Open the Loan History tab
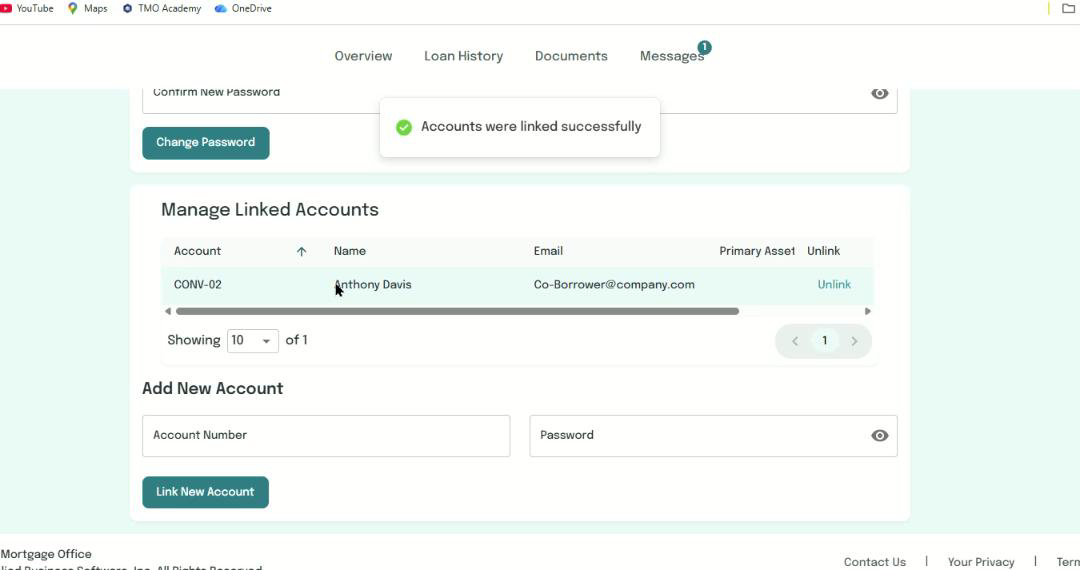Viewport: 1080px width, 570px height. [463, 56]
